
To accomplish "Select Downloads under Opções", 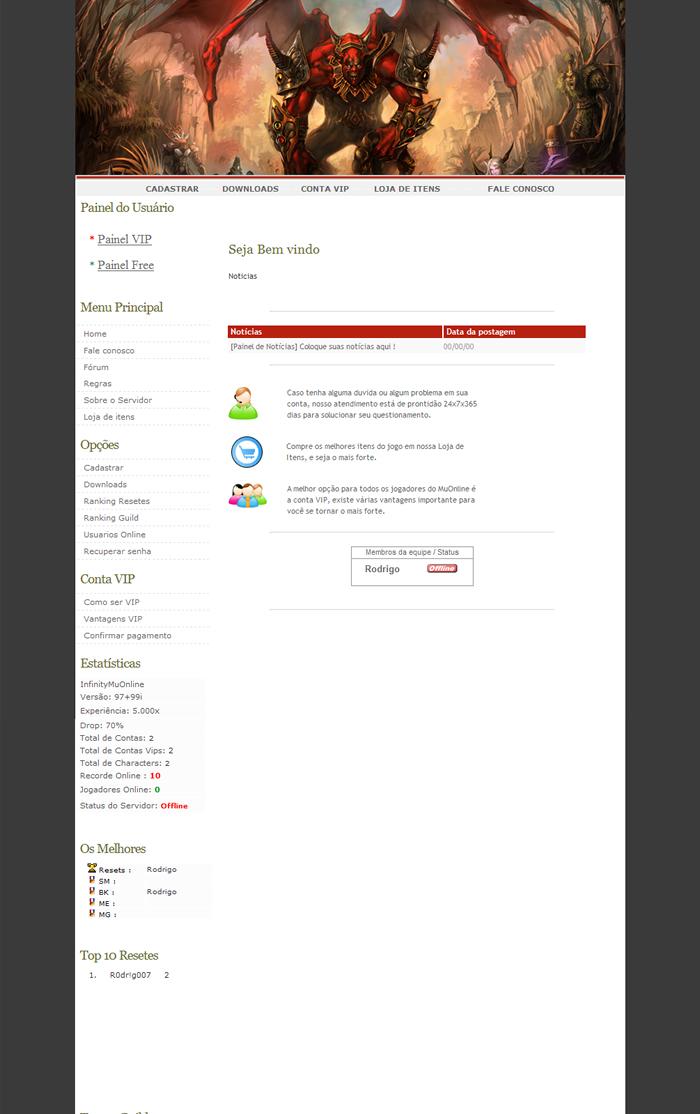I will [x=105, y=485].
